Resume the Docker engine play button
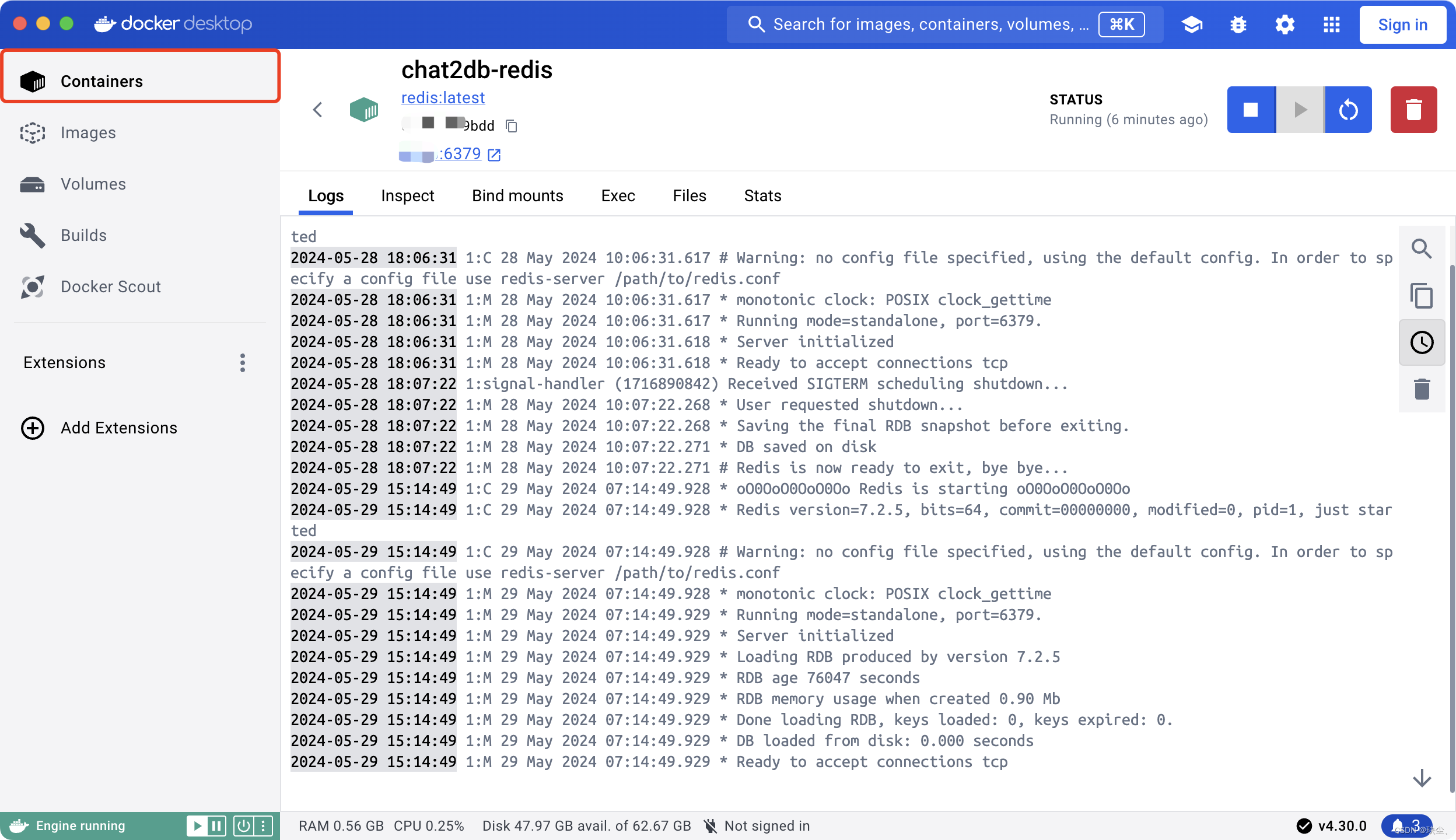 (197, 826)
